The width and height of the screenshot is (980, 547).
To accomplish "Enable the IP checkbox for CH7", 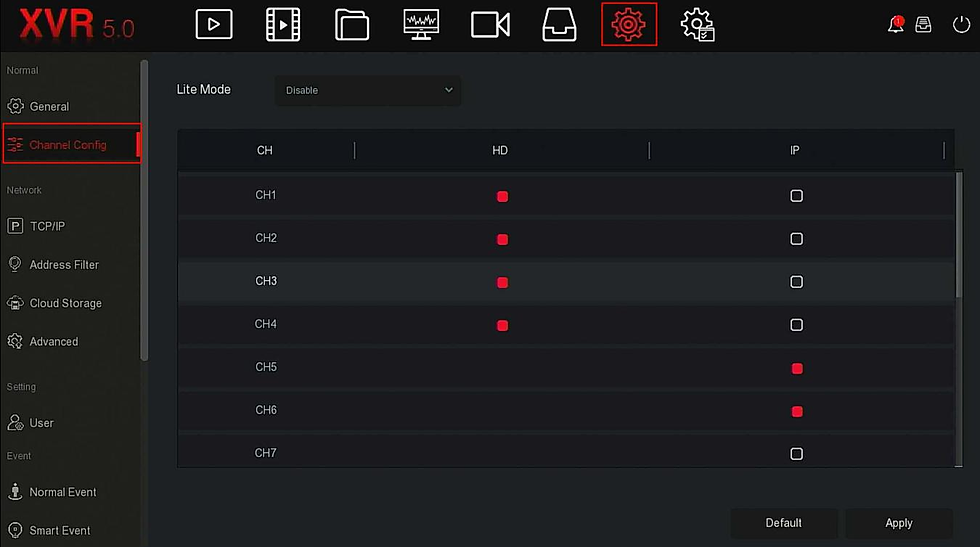I will [x=796, y=454].
